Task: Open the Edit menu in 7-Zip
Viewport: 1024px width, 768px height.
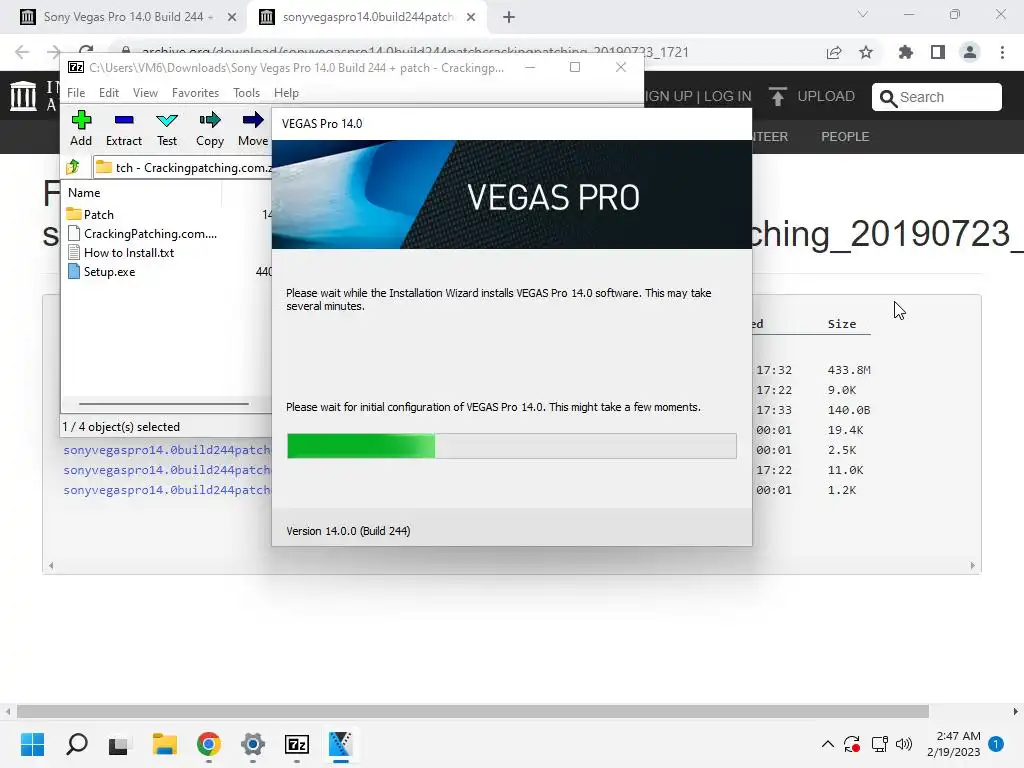Action: [x=108, y=93]
